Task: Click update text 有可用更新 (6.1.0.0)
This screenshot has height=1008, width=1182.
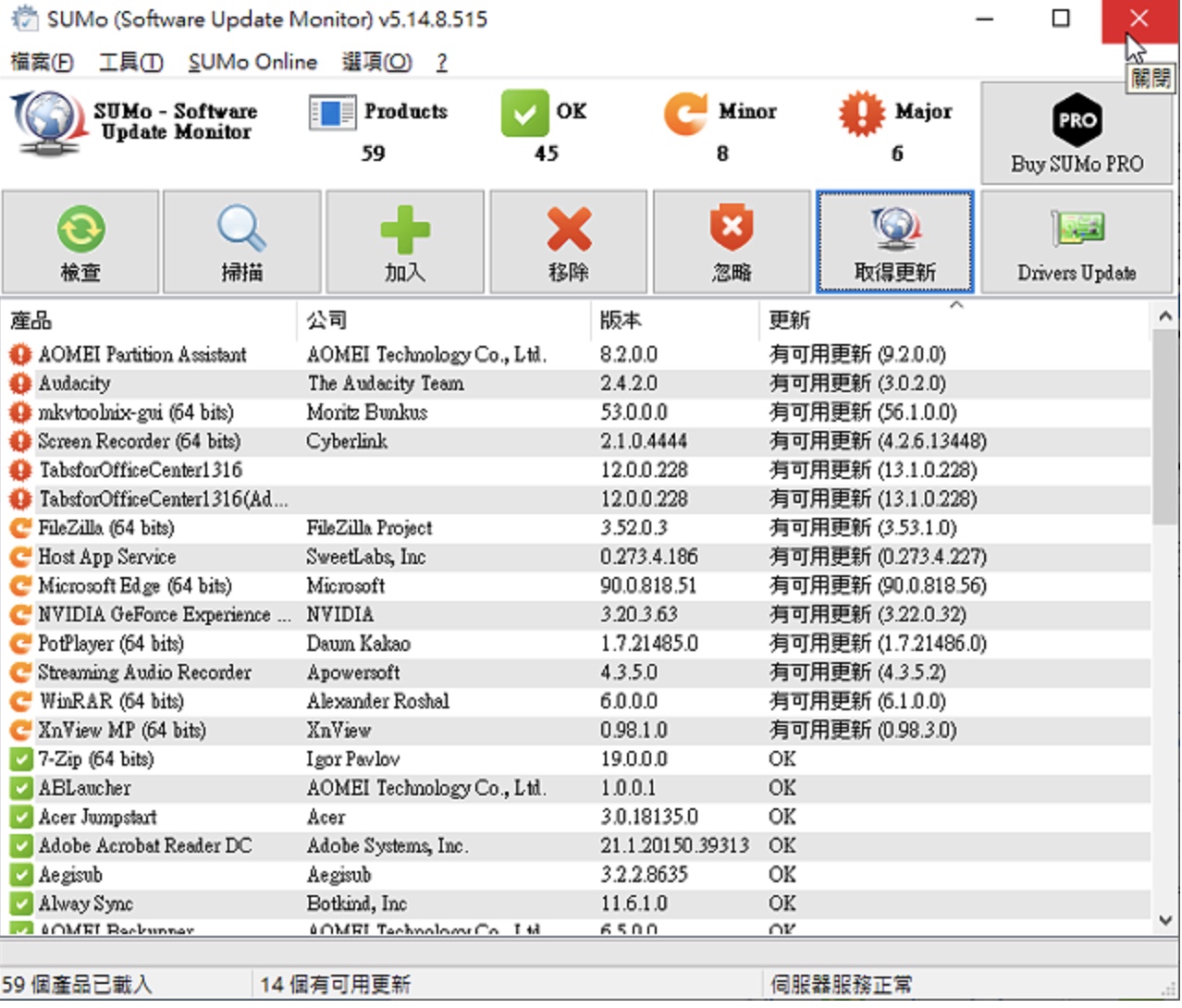Action: (x=857, y=702)
